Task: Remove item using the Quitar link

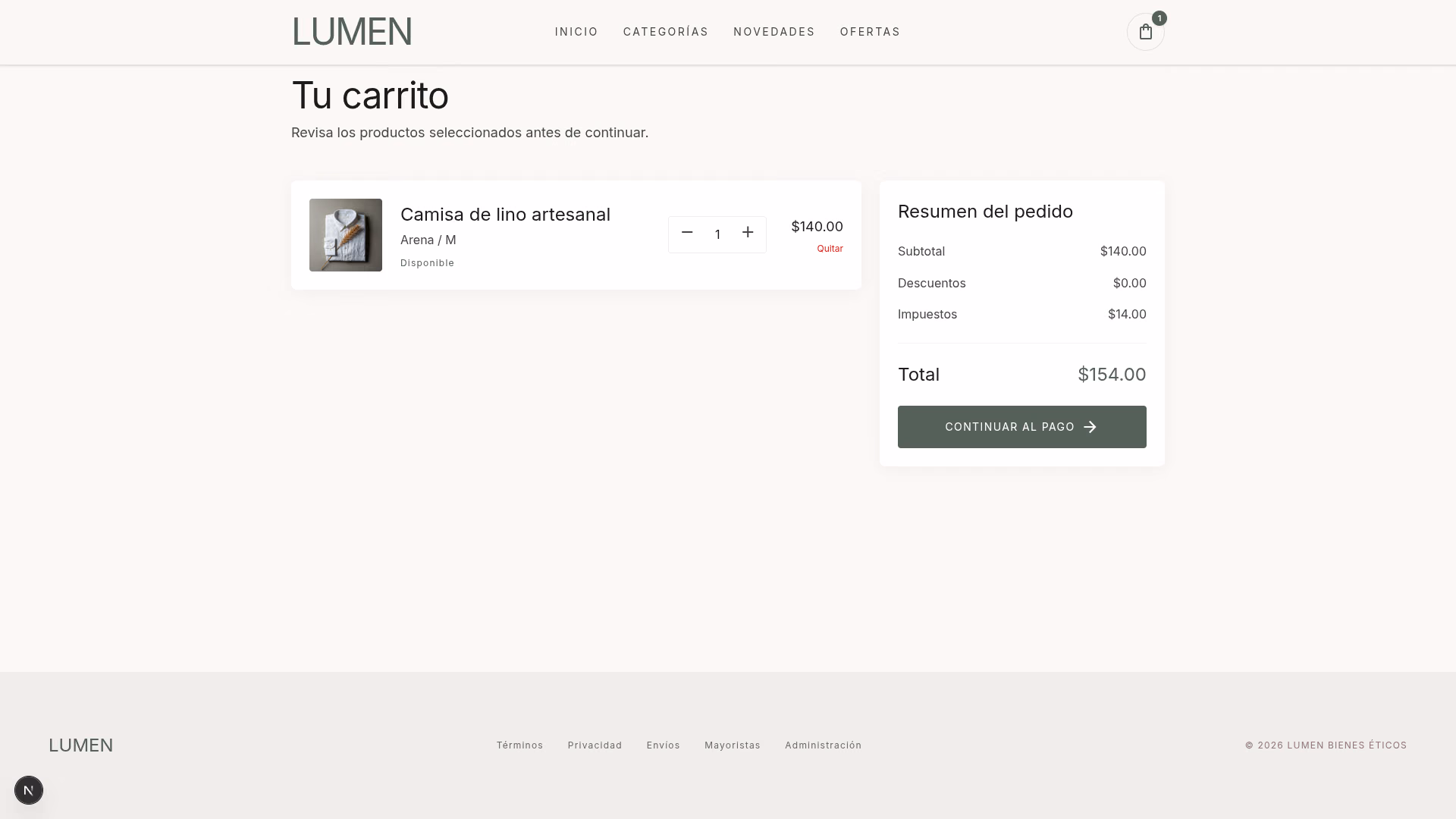Action: [830, 249]
